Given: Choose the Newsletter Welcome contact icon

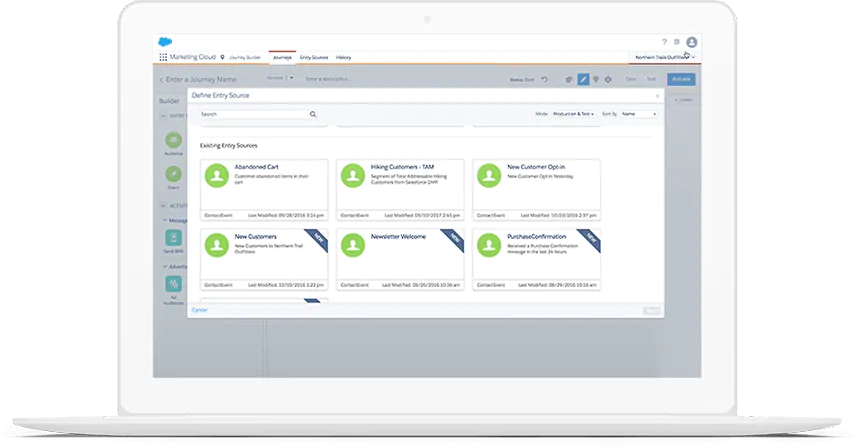Looking at the screenshot, I should click(x=353, y=245).
